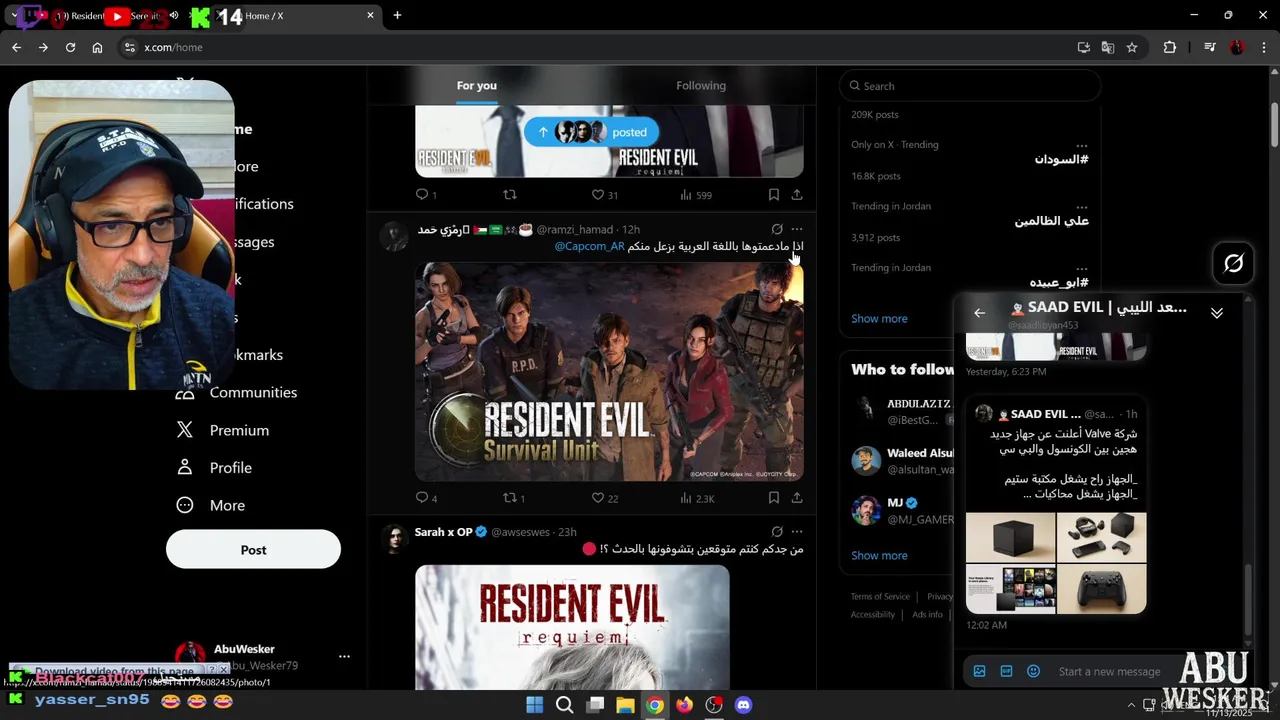1280x720 pixels.
Task: Share ramzi_hamad's Survival Unit post
Action: click(797, 497)
